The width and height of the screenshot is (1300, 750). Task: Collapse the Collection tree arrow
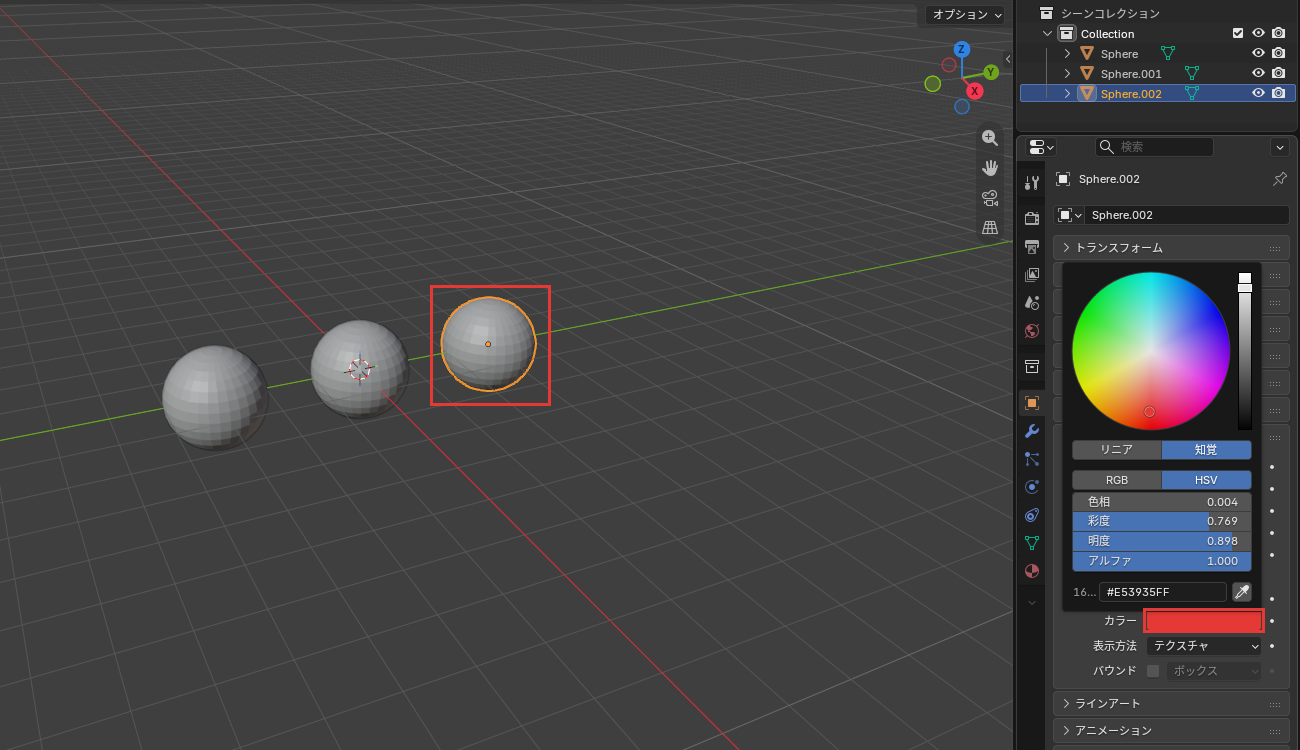pyautogui.click(x=1047, y=33)
